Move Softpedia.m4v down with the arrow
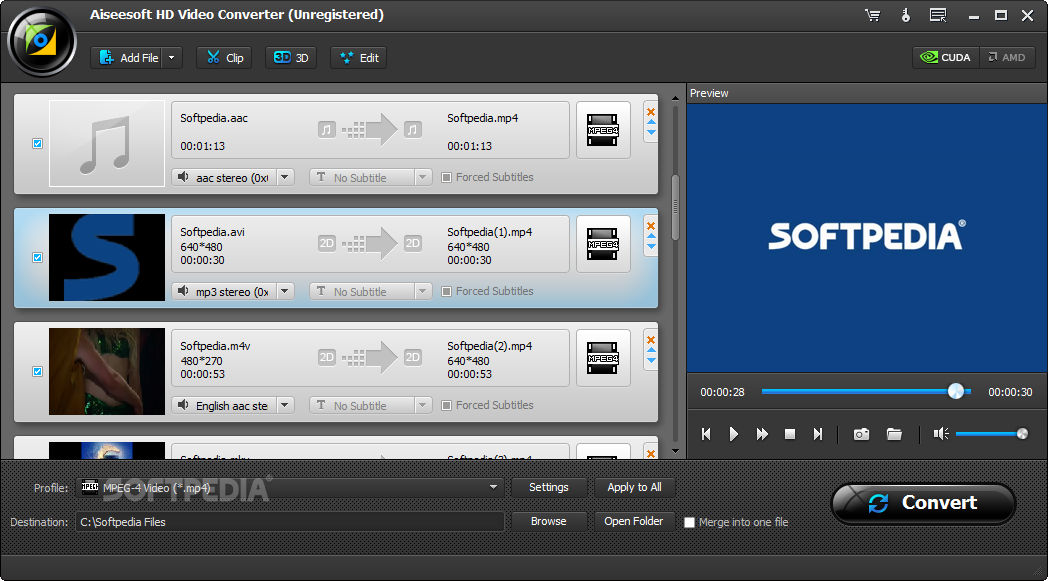The width and height of the screenshot is (1048, 581). click(651, 360)
